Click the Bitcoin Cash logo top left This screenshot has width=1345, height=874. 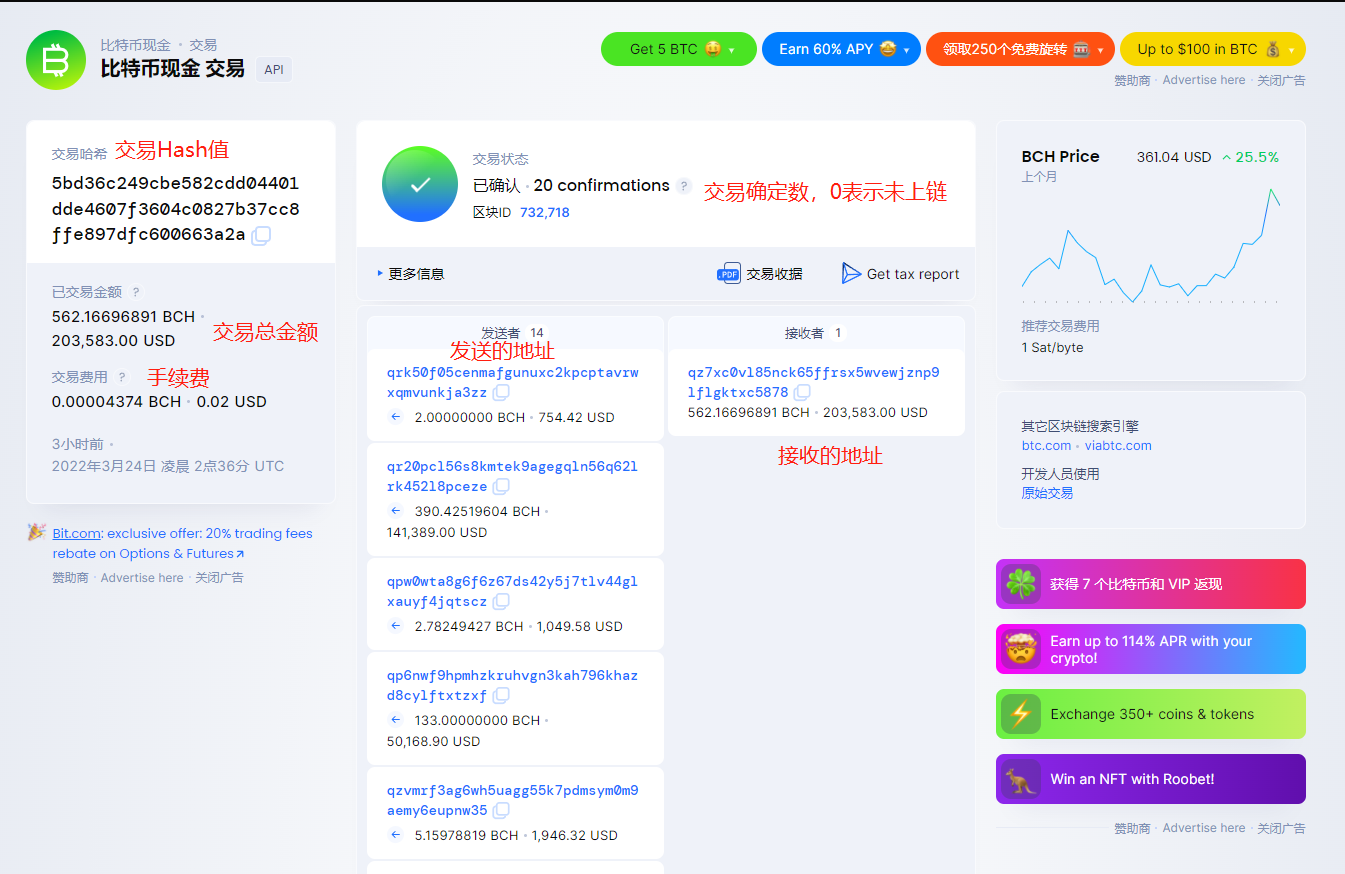56,60
